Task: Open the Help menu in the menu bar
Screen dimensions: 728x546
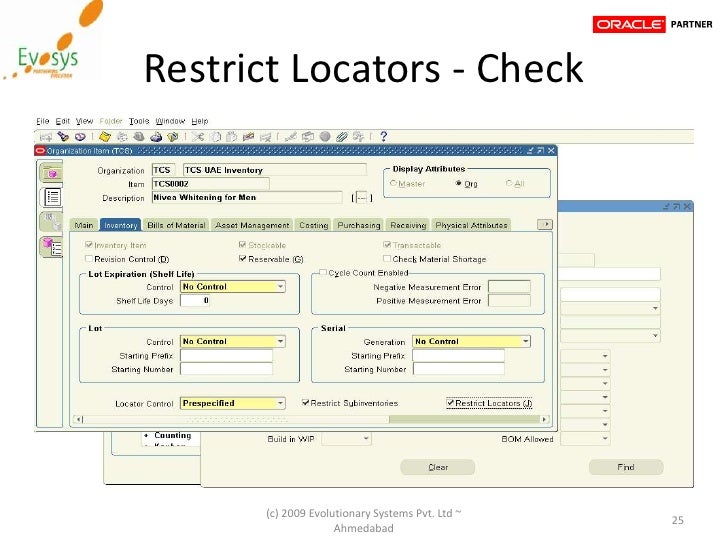Action: tap(200, 121)
